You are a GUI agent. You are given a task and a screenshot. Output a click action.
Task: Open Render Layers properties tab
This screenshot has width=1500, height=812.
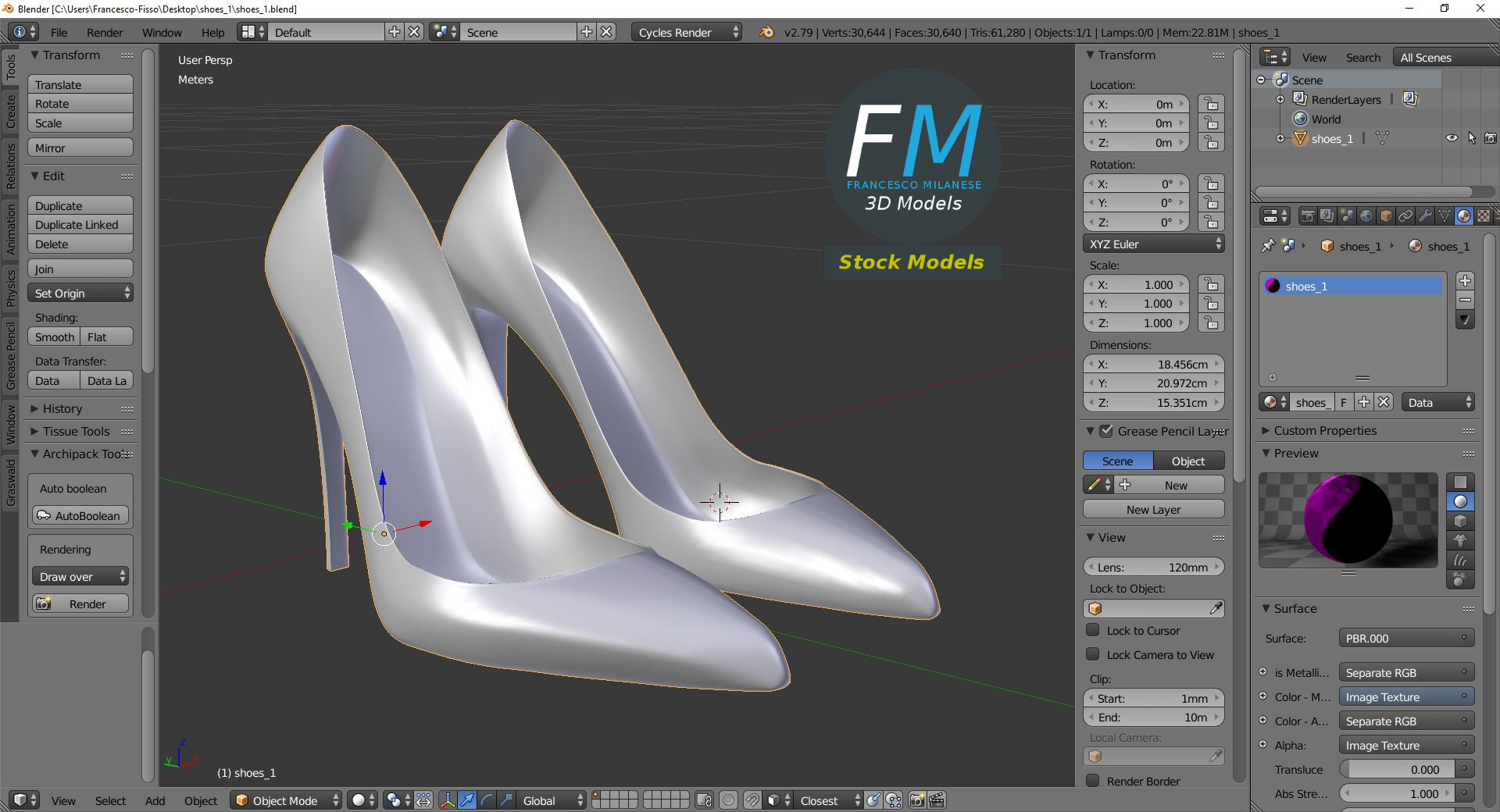pos(1327,216)
